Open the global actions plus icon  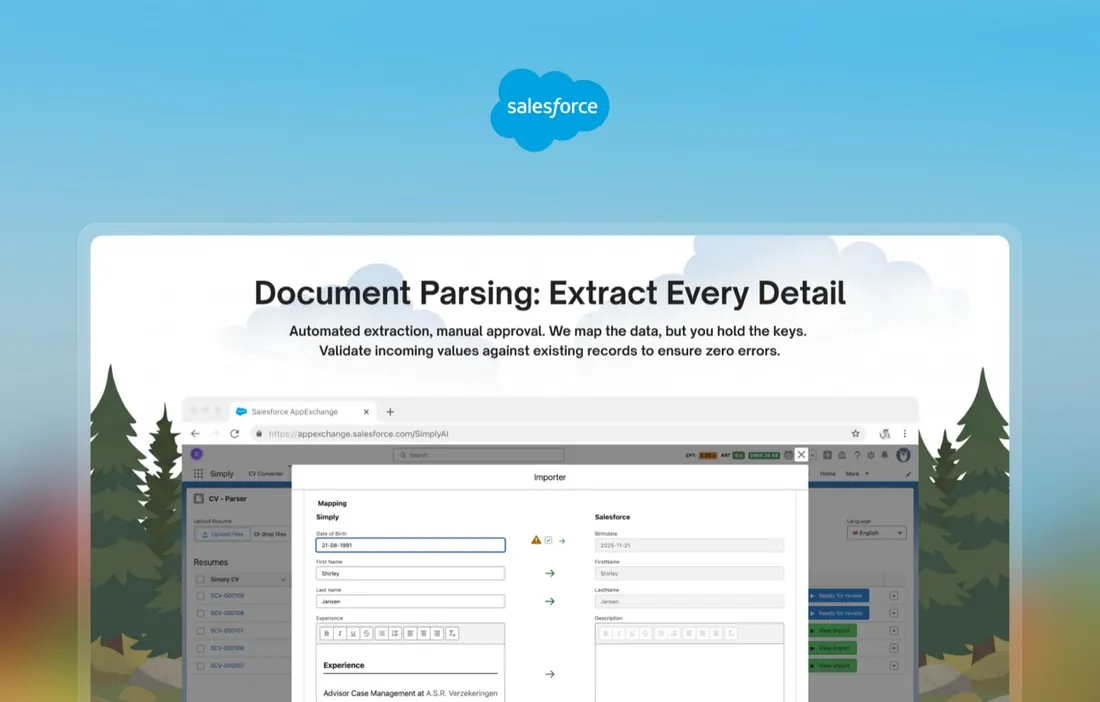click(828, 455)
